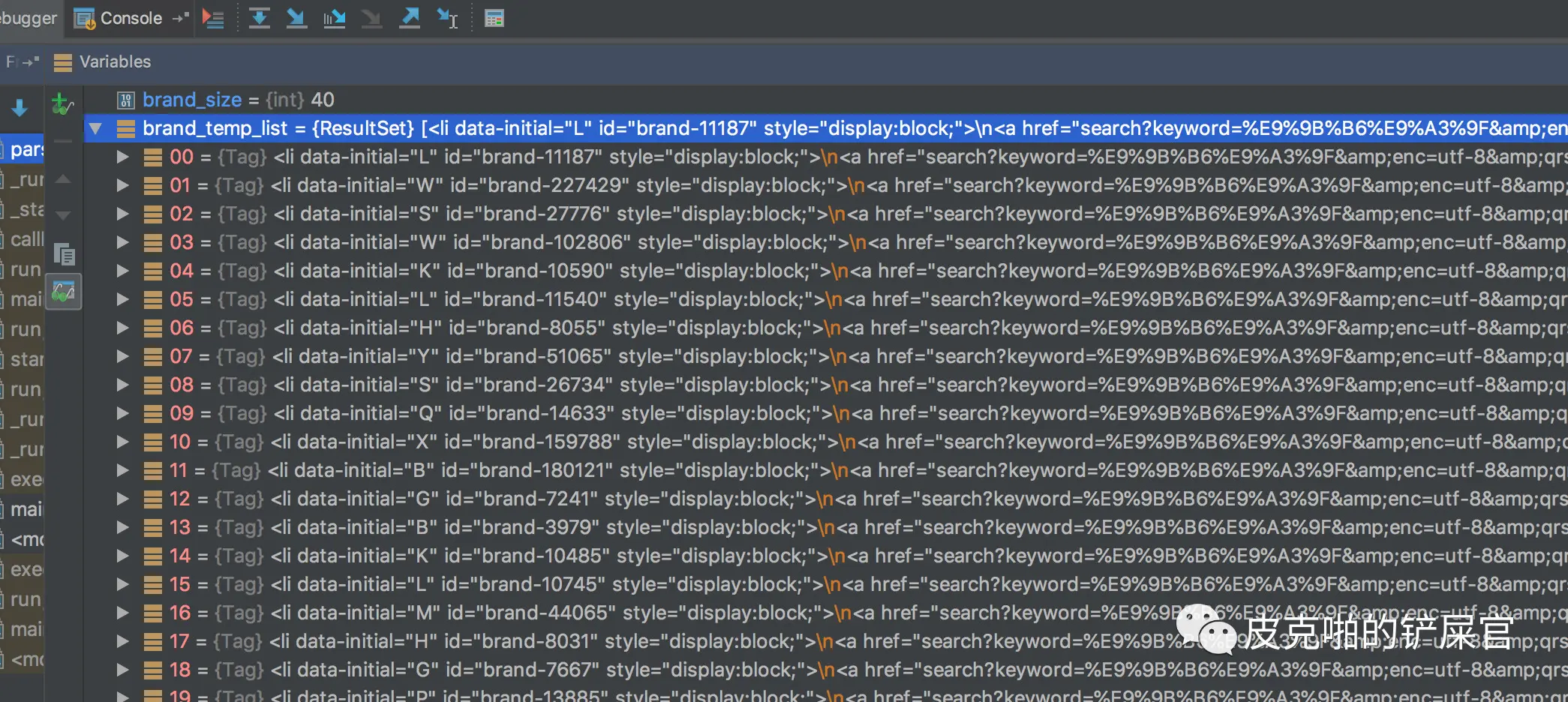Screen dimensions: 1568x702
Task: Select row 15 with id brand-10745
Action: click(825, 584)
